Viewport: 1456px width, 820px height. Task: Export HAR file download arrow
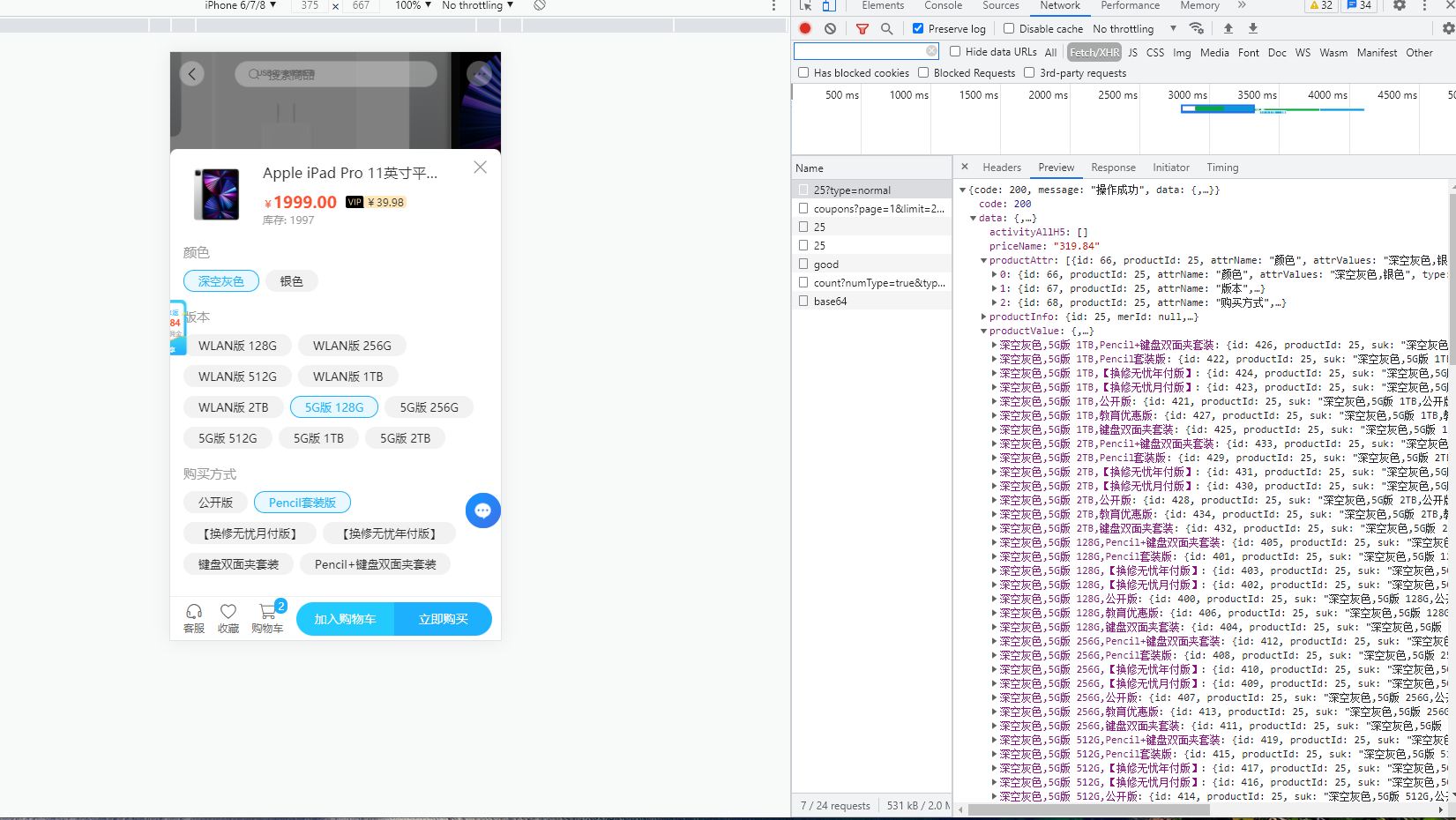(1252, 28)
